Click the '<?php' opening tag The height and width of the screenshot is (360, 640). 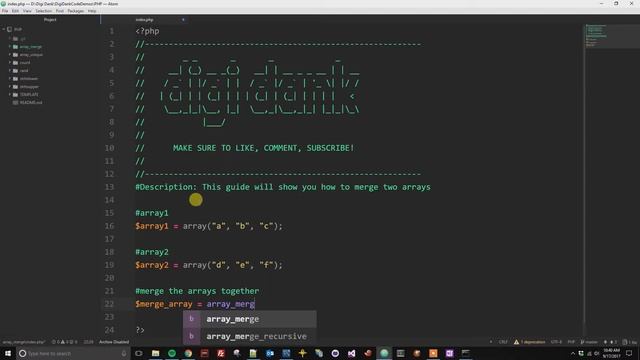[x=147, y=31]
